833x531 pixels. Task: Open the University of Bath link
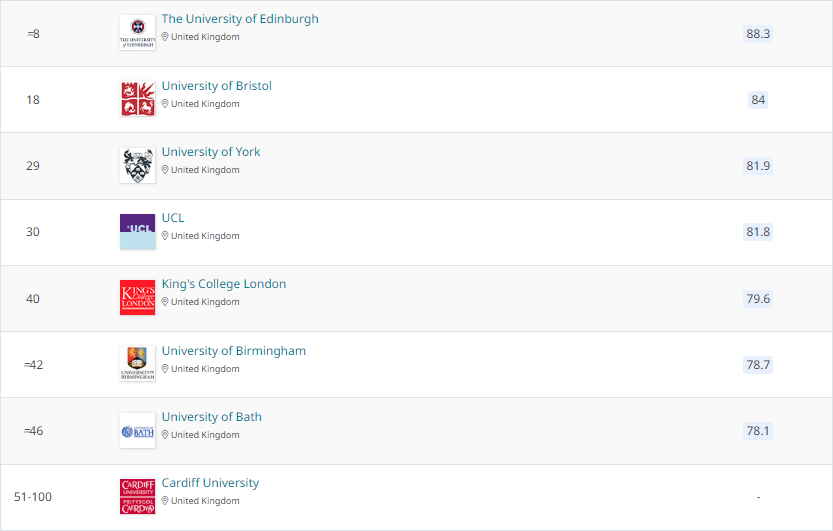click(x=211, y=417)
